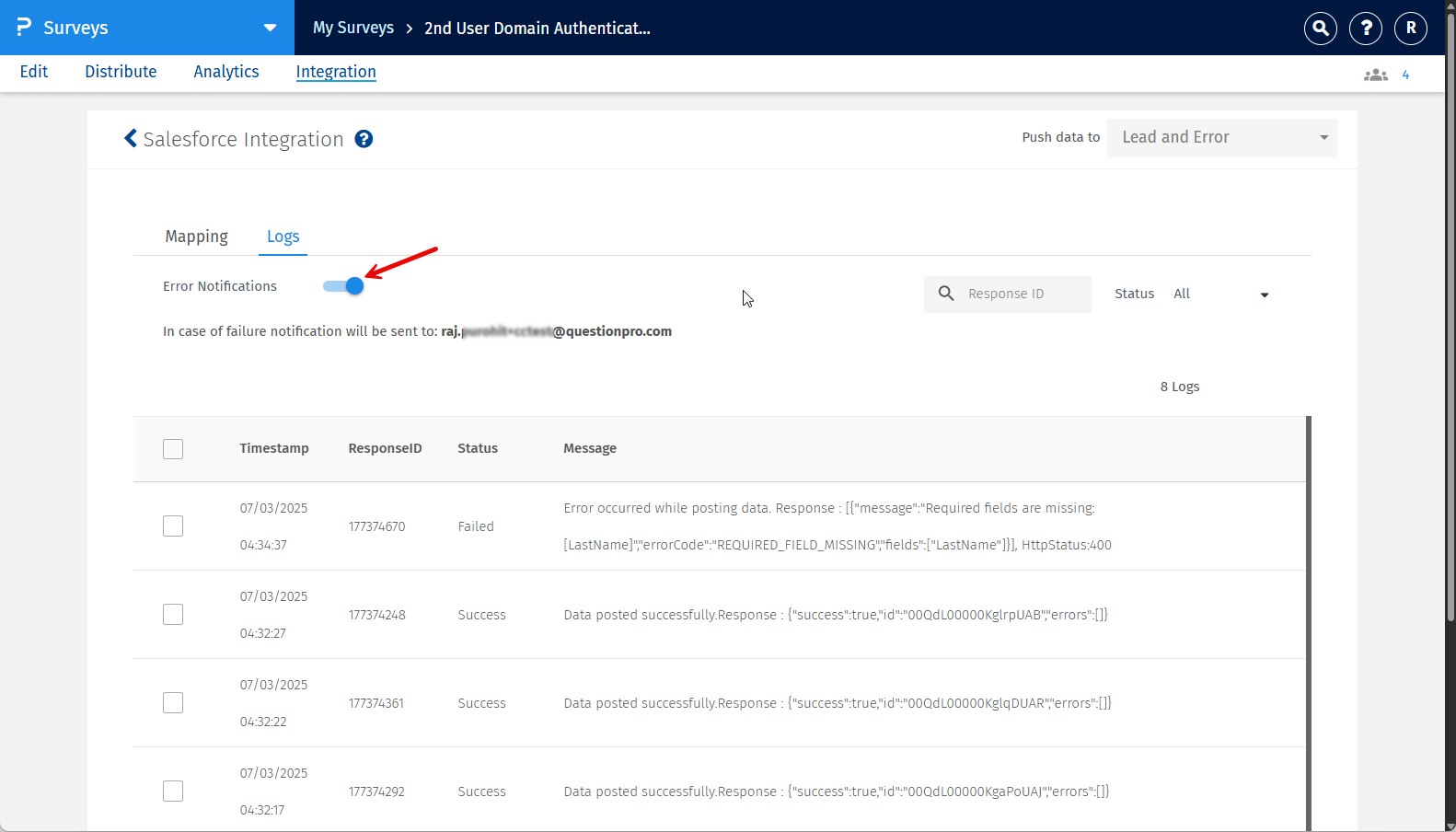Select the failed log 177374670 checkbox
This screenshot has height=832, width=1456.
point(173,526)
